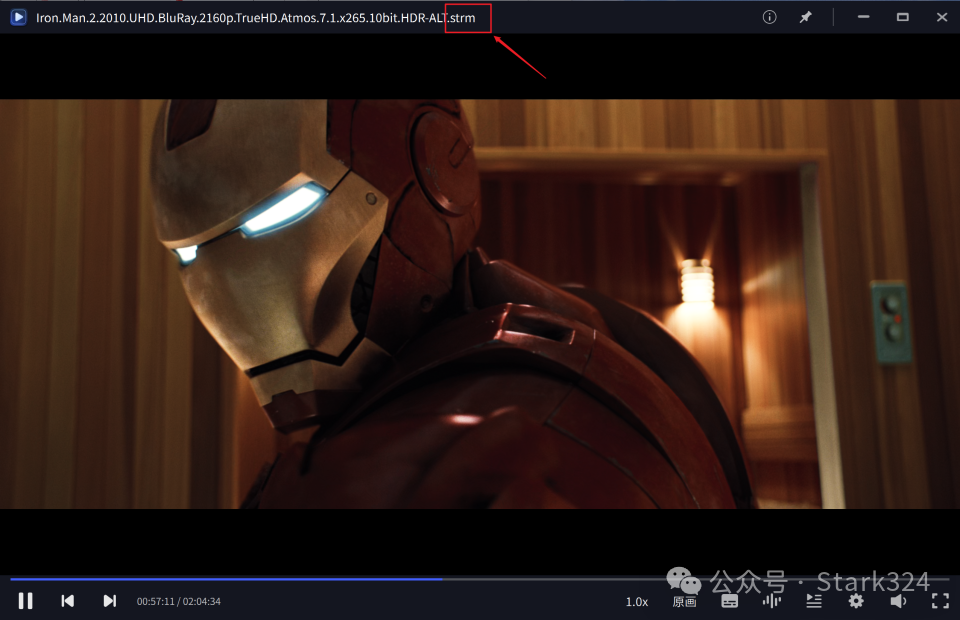Open the player settings gear
Image resolution: width=960 pixels, height=620 pixels.
click(856, 601)
